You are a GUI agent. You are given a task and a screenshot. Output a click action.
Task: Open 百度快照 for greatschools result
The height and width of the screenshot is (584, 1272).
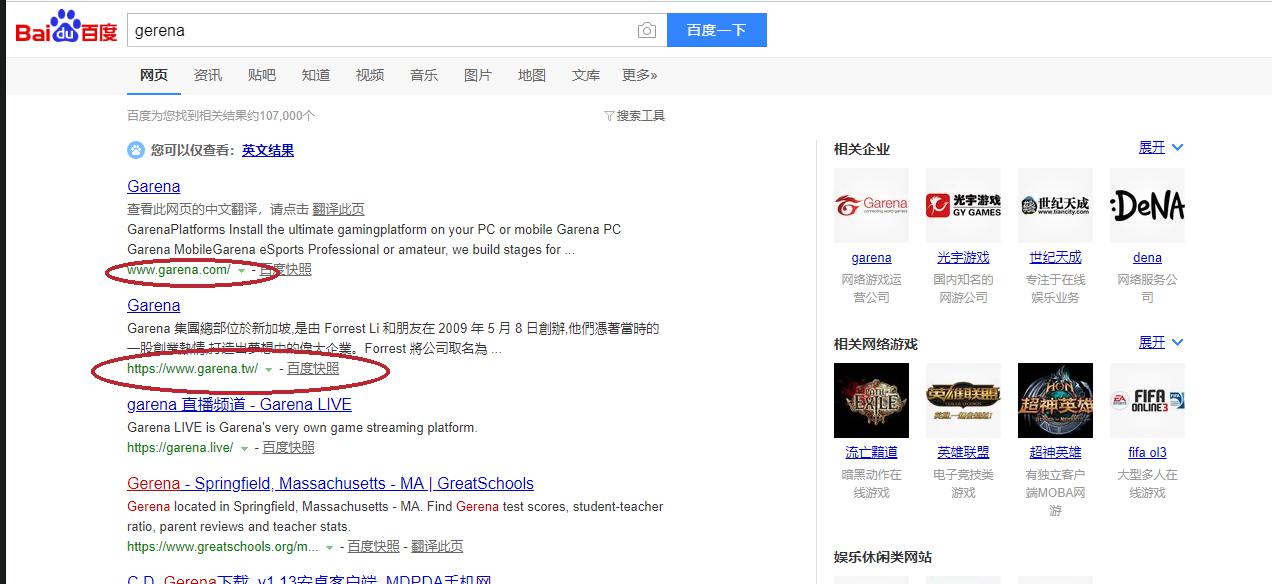point(374,547)
